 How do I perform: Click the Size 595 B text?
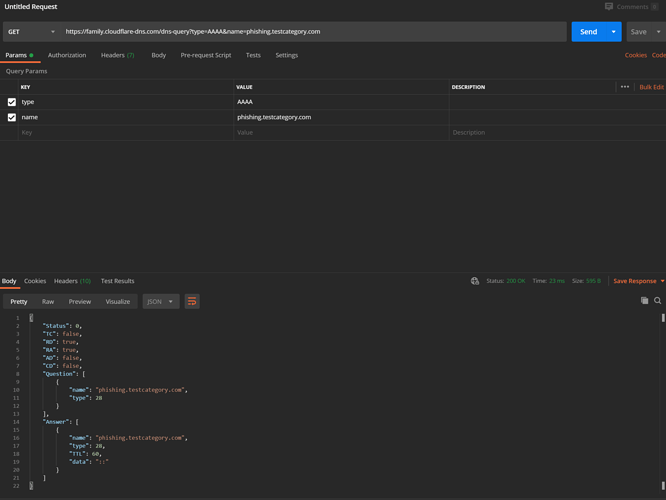(586, 281)
